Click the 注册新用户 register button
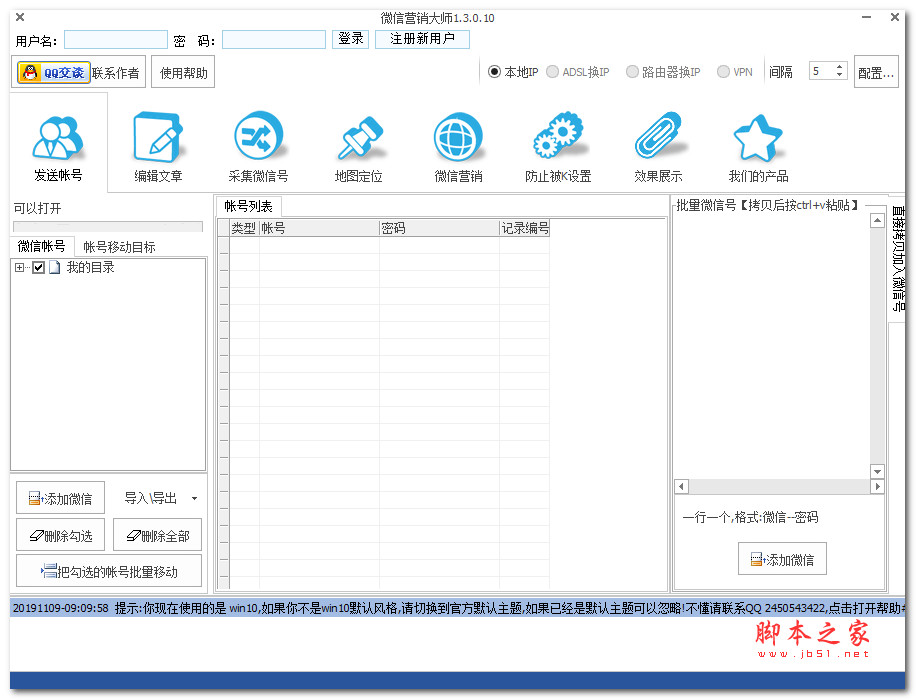 point(422,39)
